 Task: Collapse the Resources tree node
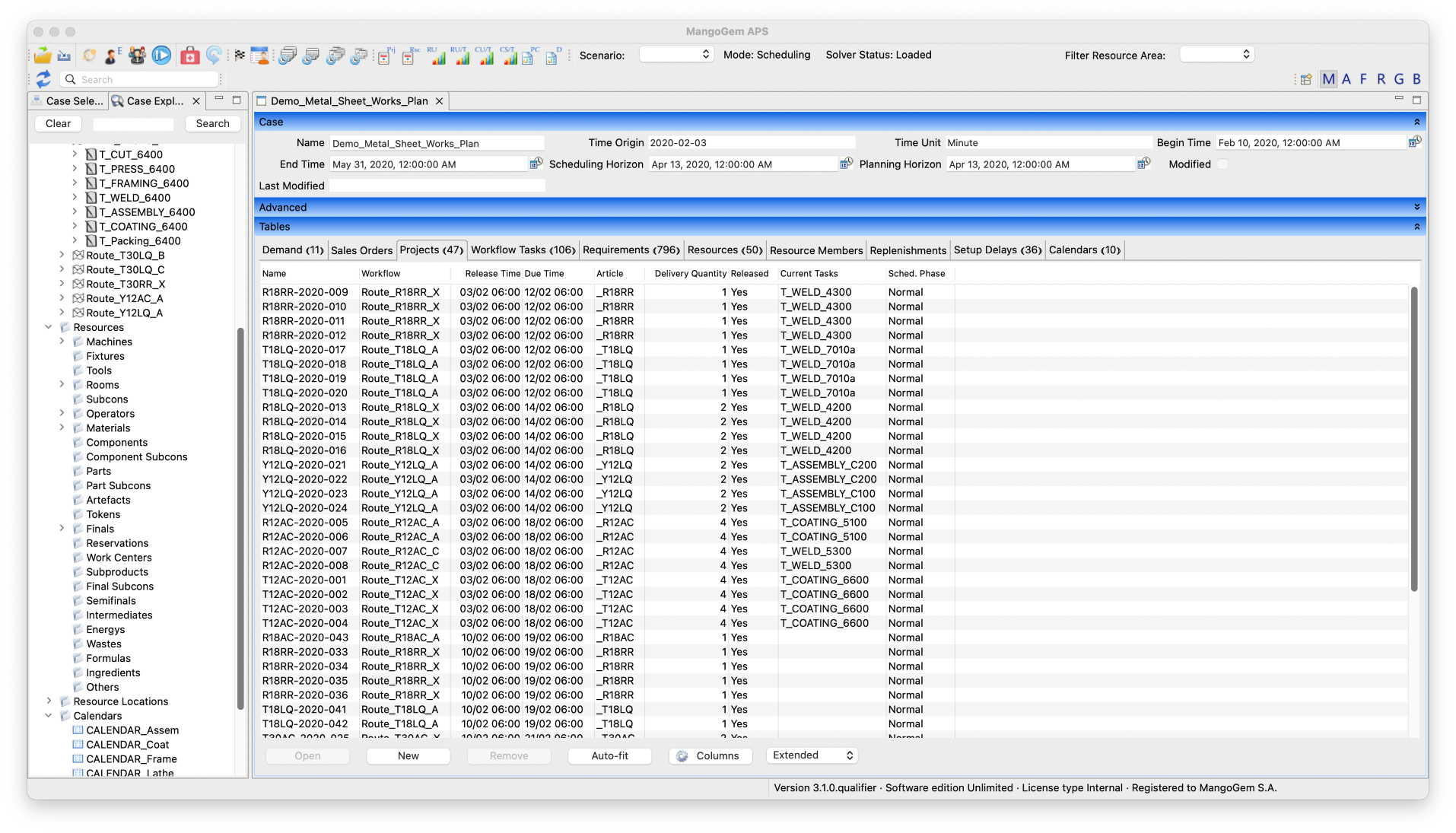pos(49,327)
